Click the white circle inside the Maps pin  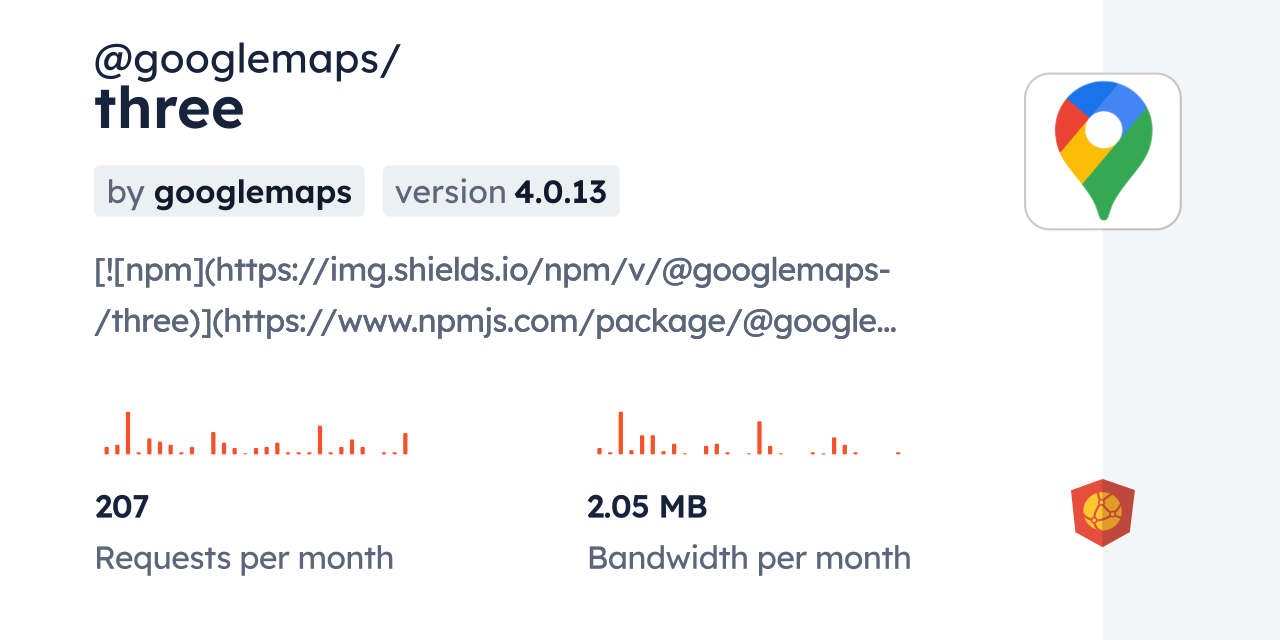(x=1103, y=130)
